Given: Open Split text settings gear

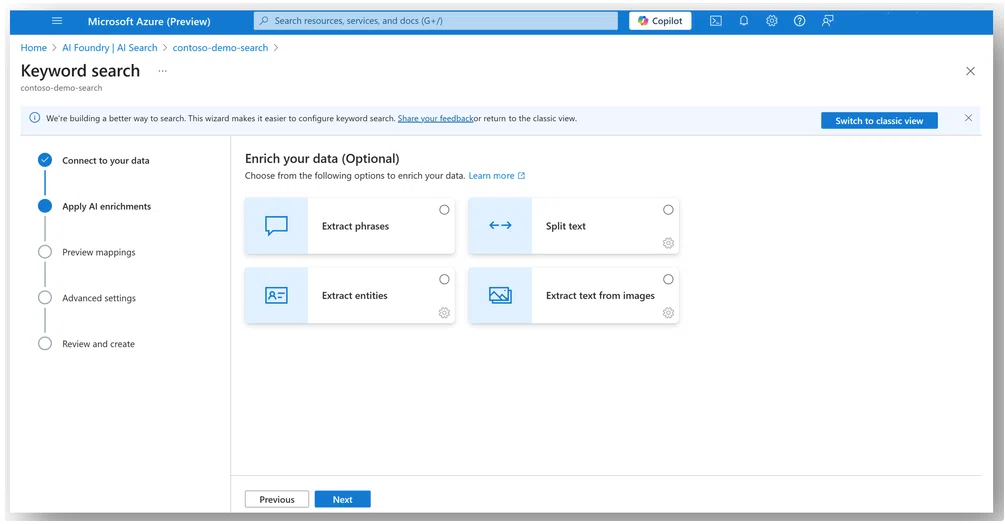Looking at the screenshot, I should [668, 243].
